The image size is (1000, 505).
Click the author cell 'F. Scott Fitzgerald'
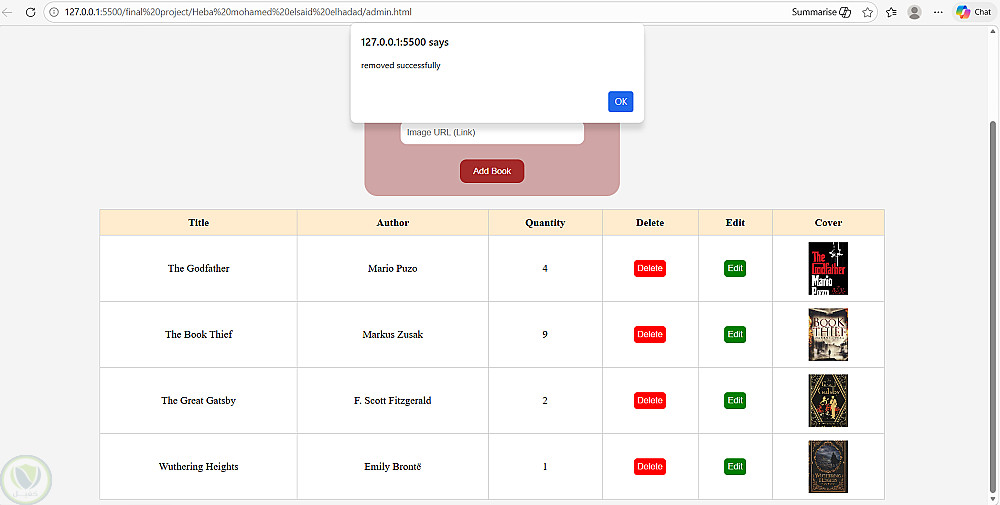tap(393, 400)
